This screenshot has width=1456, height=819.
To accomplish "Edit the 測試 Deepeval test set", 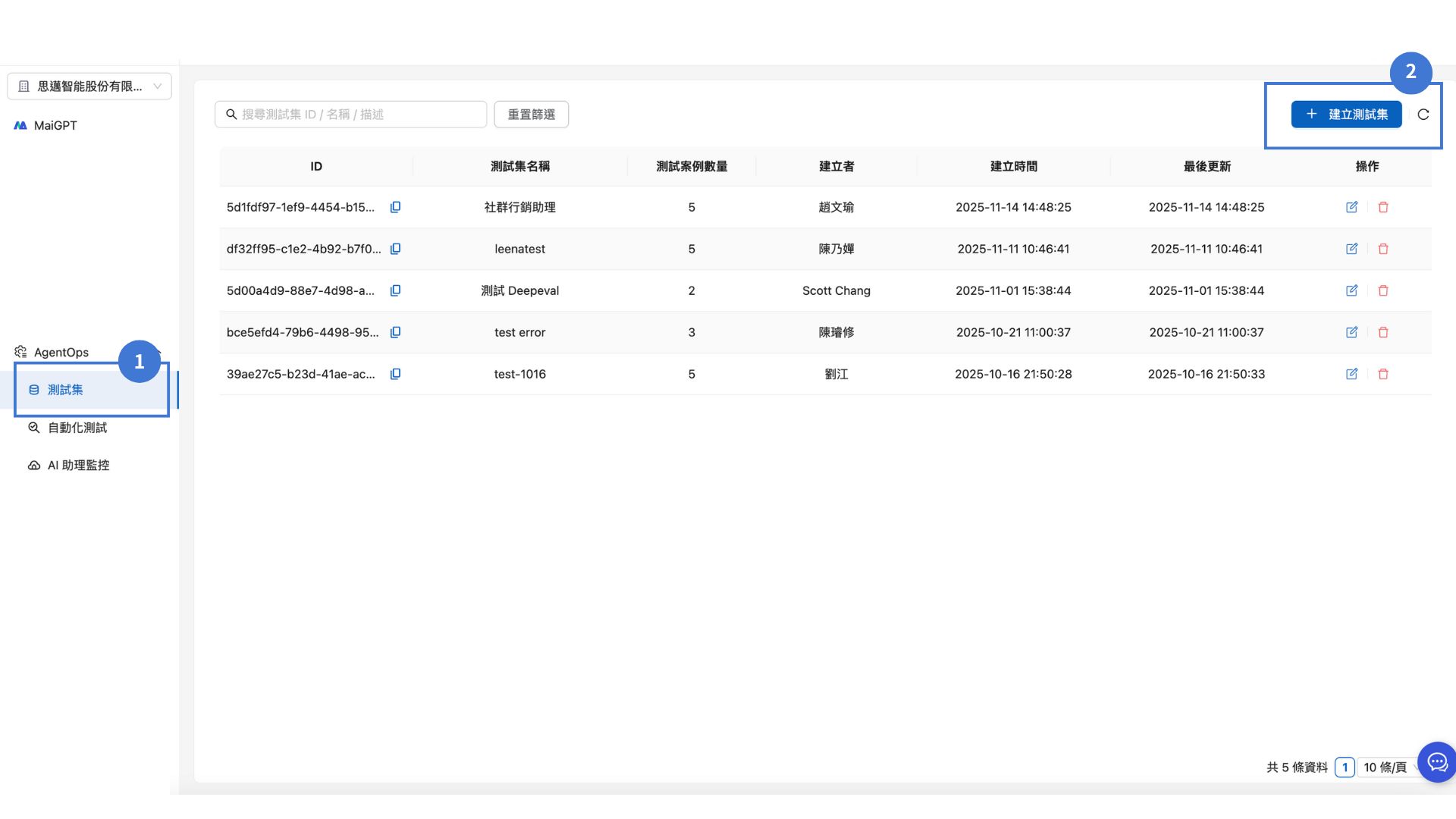I will point(1351,290).
